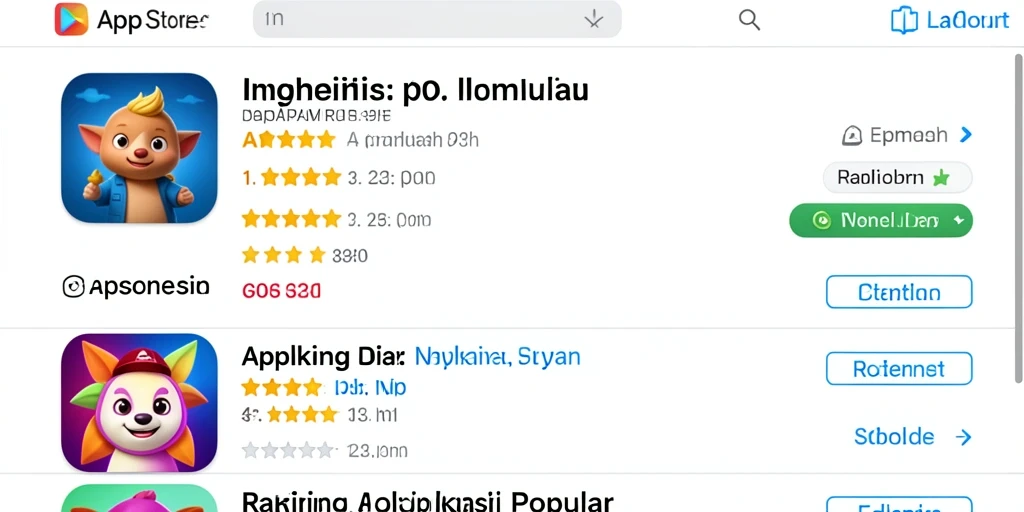Click the green star in Raoliobrn pill

pos(940,178)
